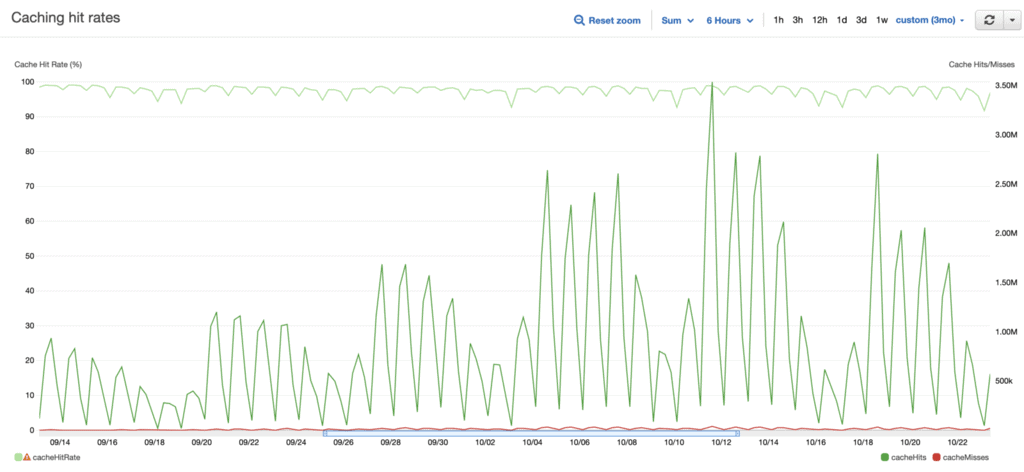Screen dimensions: 1024x472
Task: Click the Reset zoom link text
Action: click(x=614, y=20)
